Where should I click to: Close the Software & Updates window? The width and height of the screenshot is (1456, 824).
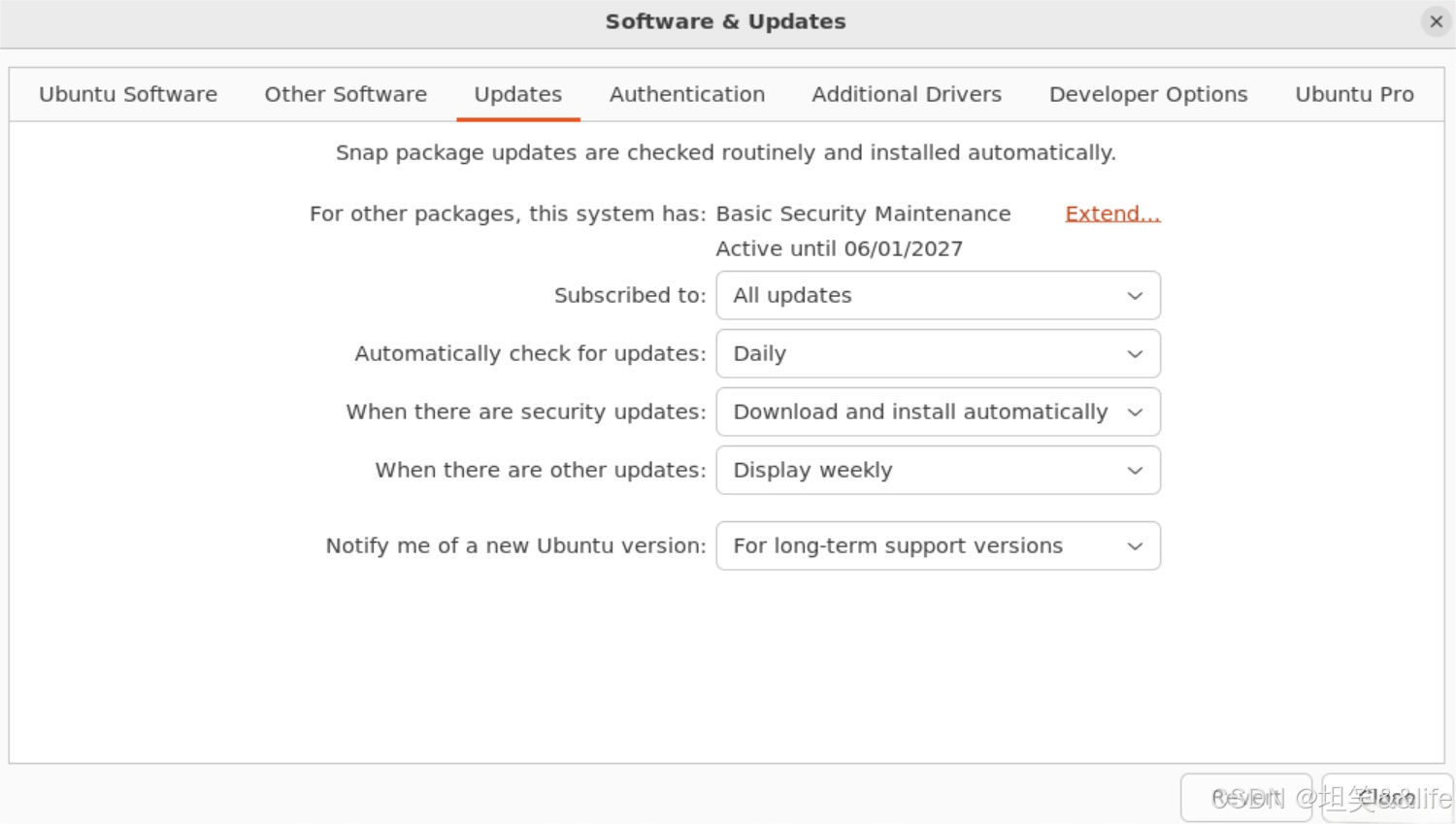[1436, 21]
